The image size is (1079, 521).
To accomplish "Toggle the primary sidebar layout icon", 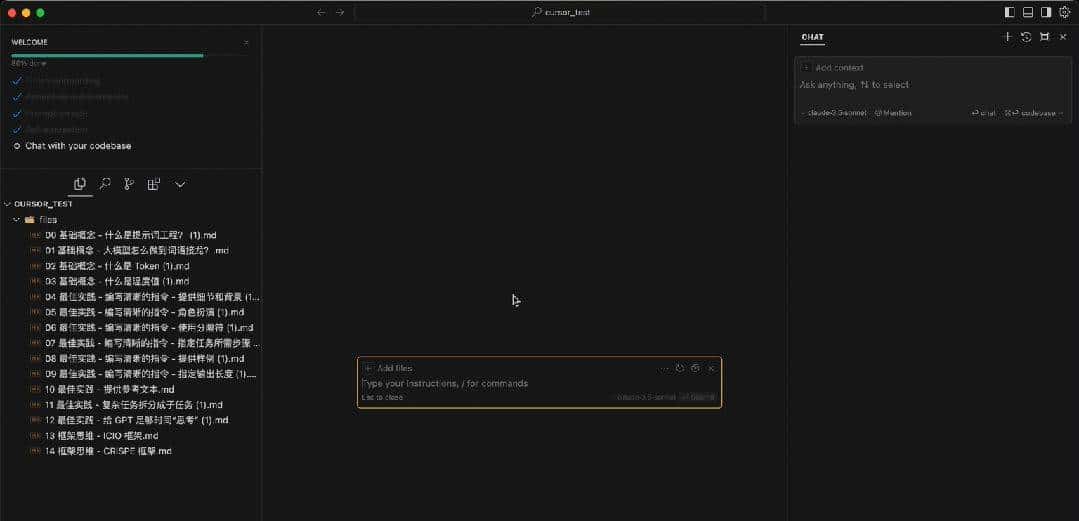I will pyautogui.click(x=1009, y=12).
